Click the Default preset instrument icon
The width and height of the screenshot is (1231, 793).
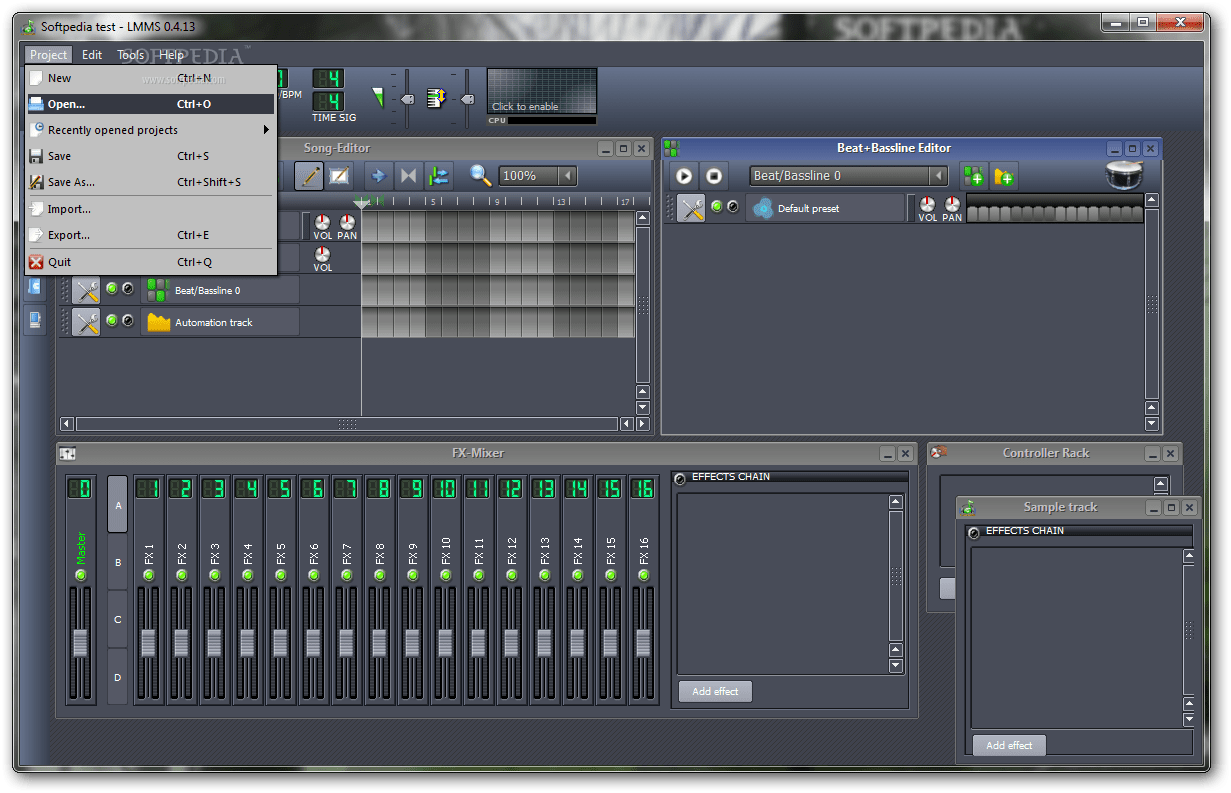point(763,208)
